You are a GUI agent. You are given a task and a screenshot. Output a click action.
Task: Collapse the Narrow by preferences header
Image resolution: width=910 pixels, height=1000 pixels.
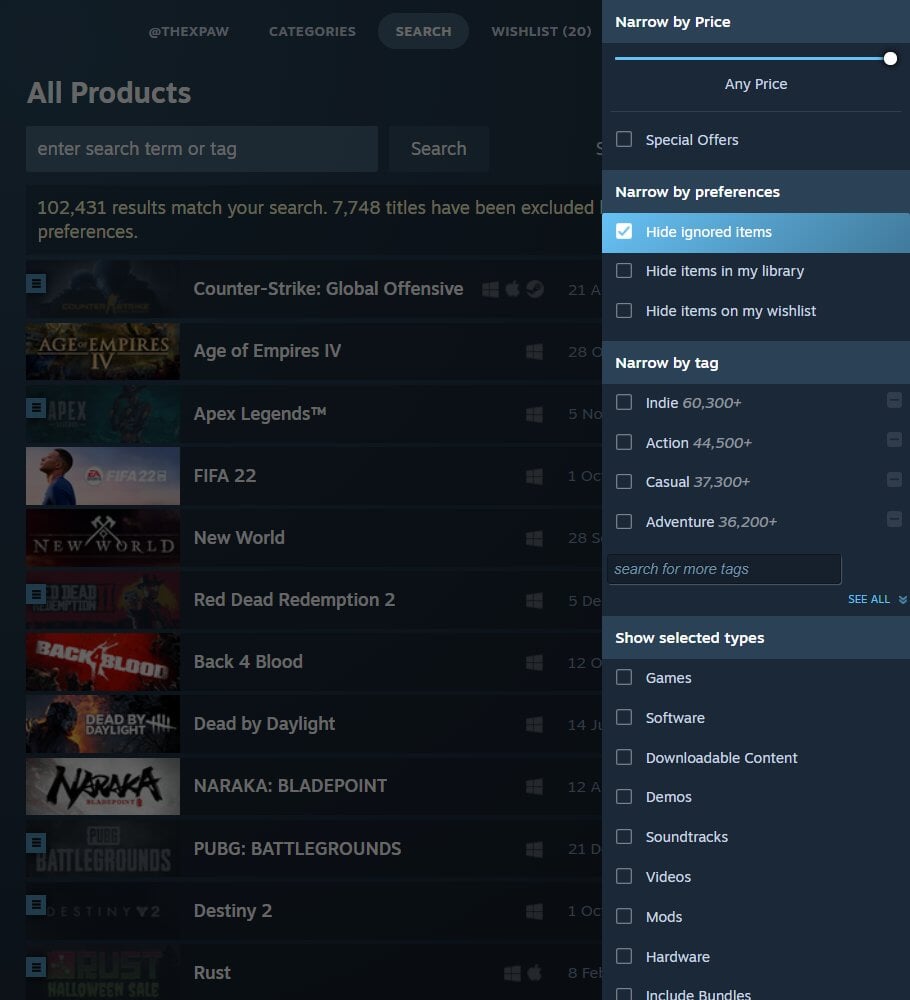[756, 191]
